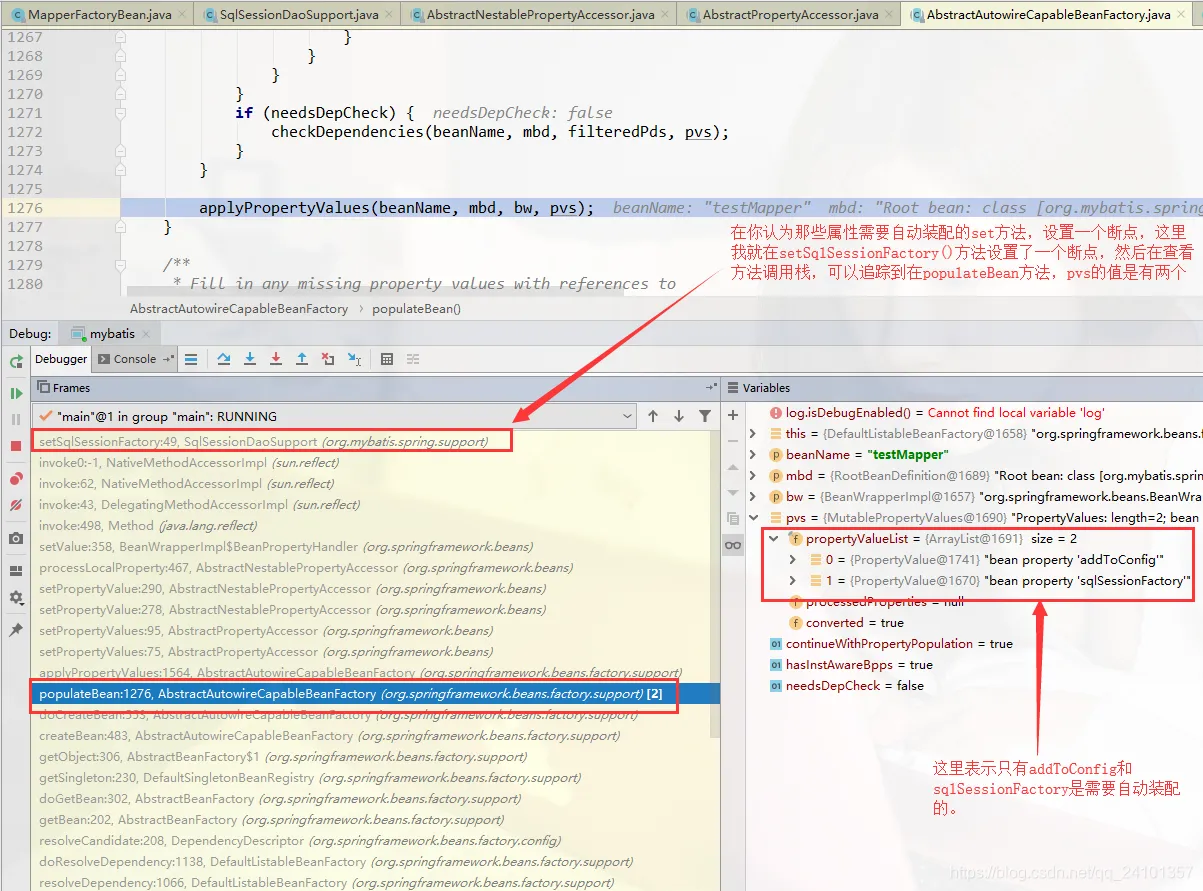Resume program with the green play icon
The image size is (1203, 891).
[16, 393]
